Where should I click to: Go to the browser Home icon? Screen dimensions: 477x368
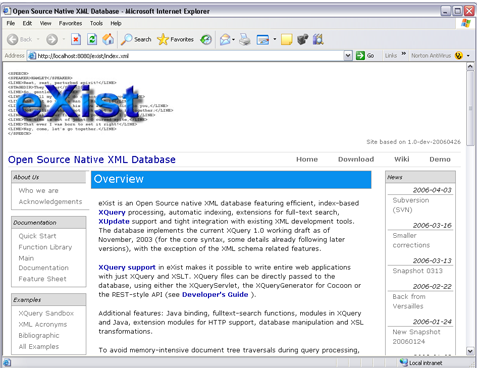pyautogui.click(x=108, y=39)
